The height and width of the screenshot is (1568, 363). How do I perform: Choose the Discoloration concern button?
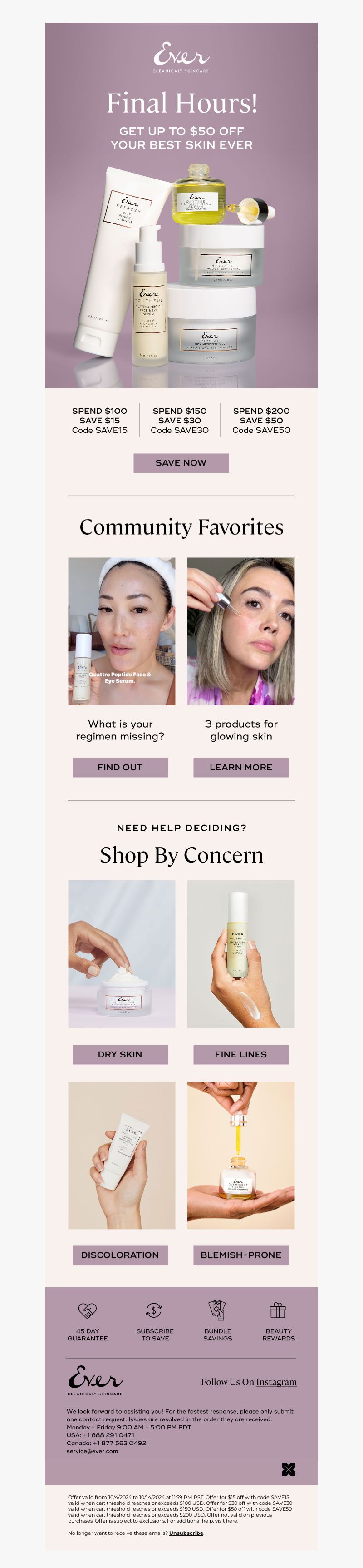click(x=120, y=1255)
